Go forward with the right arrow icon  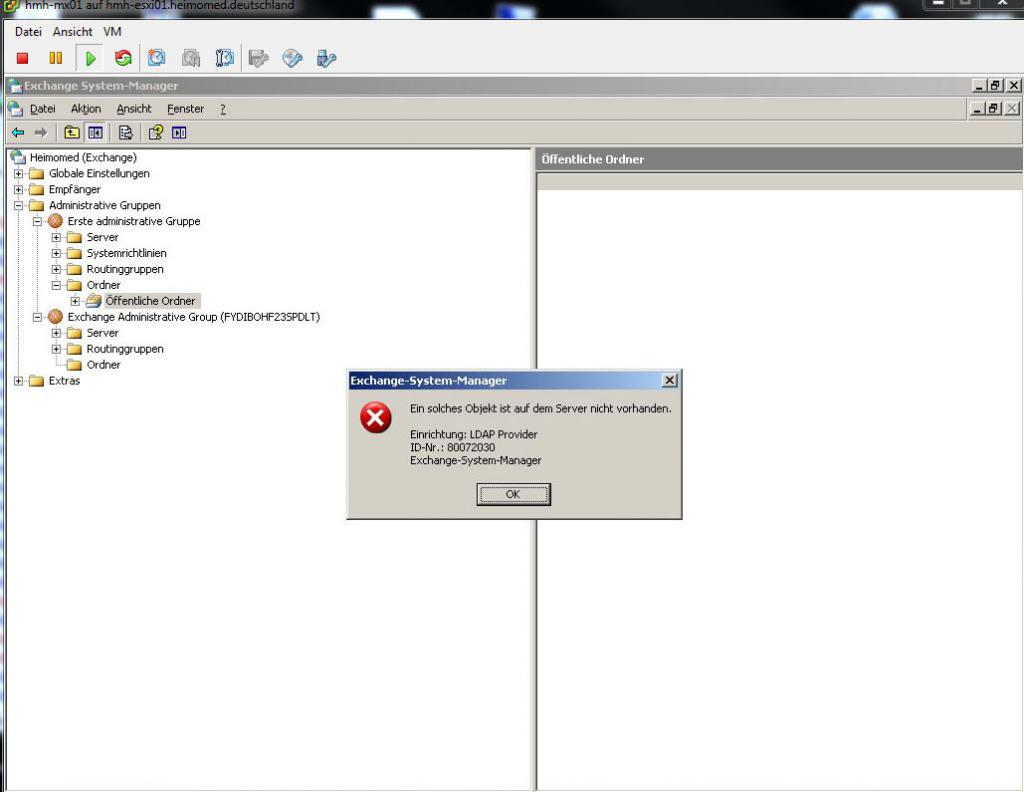(40, 133)
